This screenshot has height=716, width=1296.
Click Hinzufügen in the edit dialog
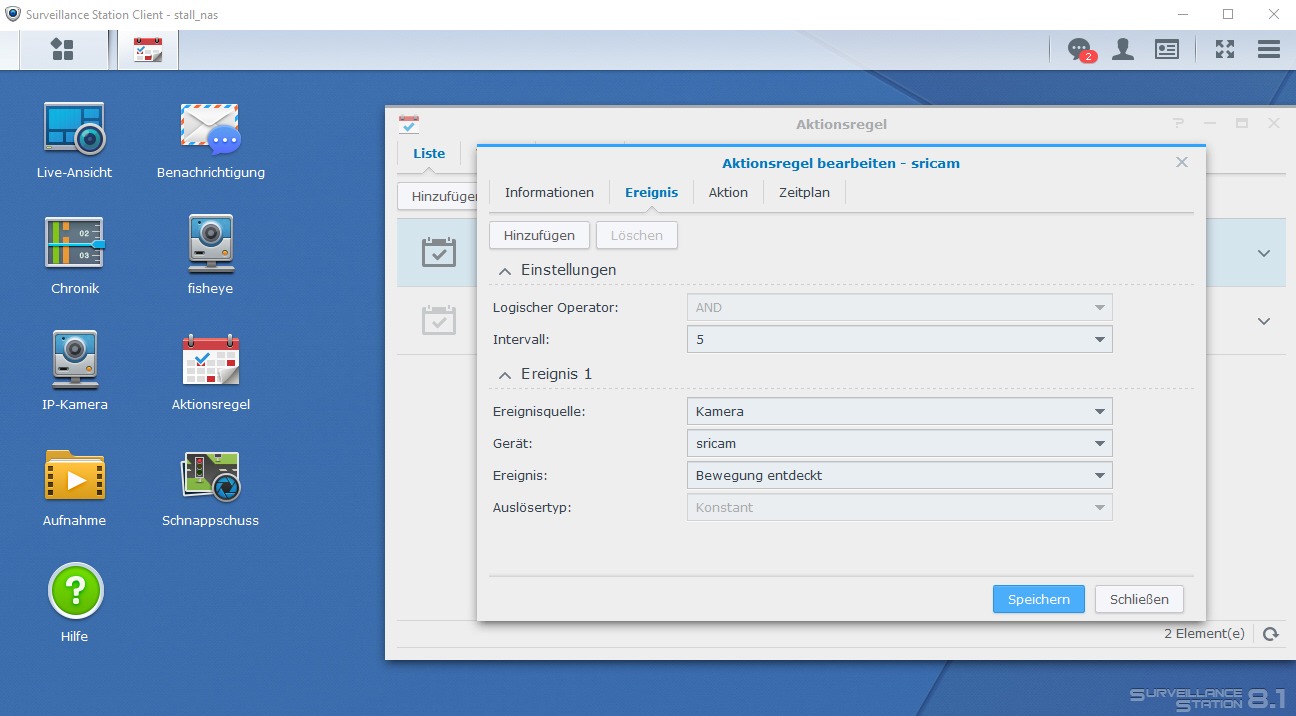539,236
